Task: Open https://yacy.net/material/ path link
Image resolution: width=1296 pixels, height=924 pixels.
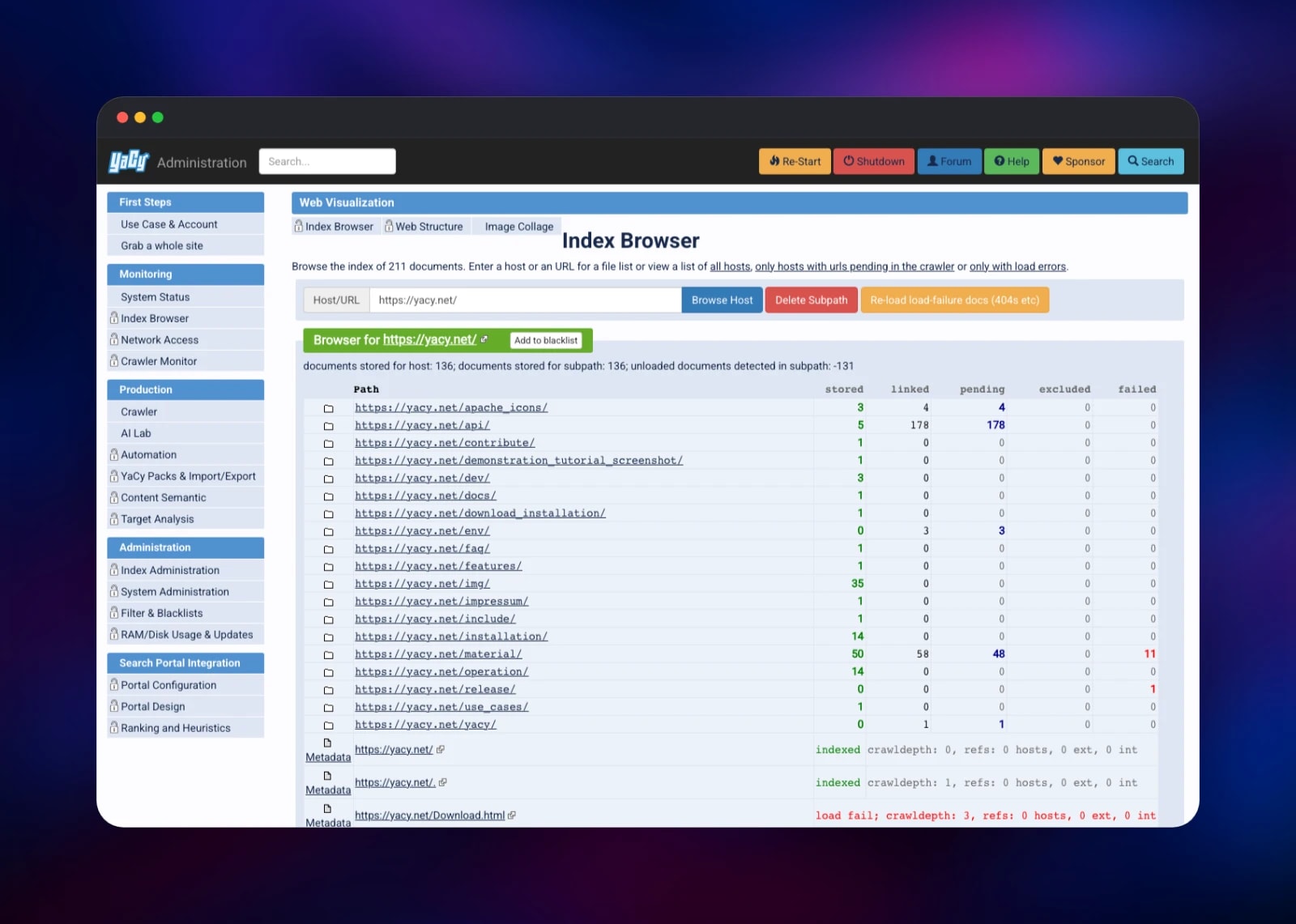Action: [438, 654]
